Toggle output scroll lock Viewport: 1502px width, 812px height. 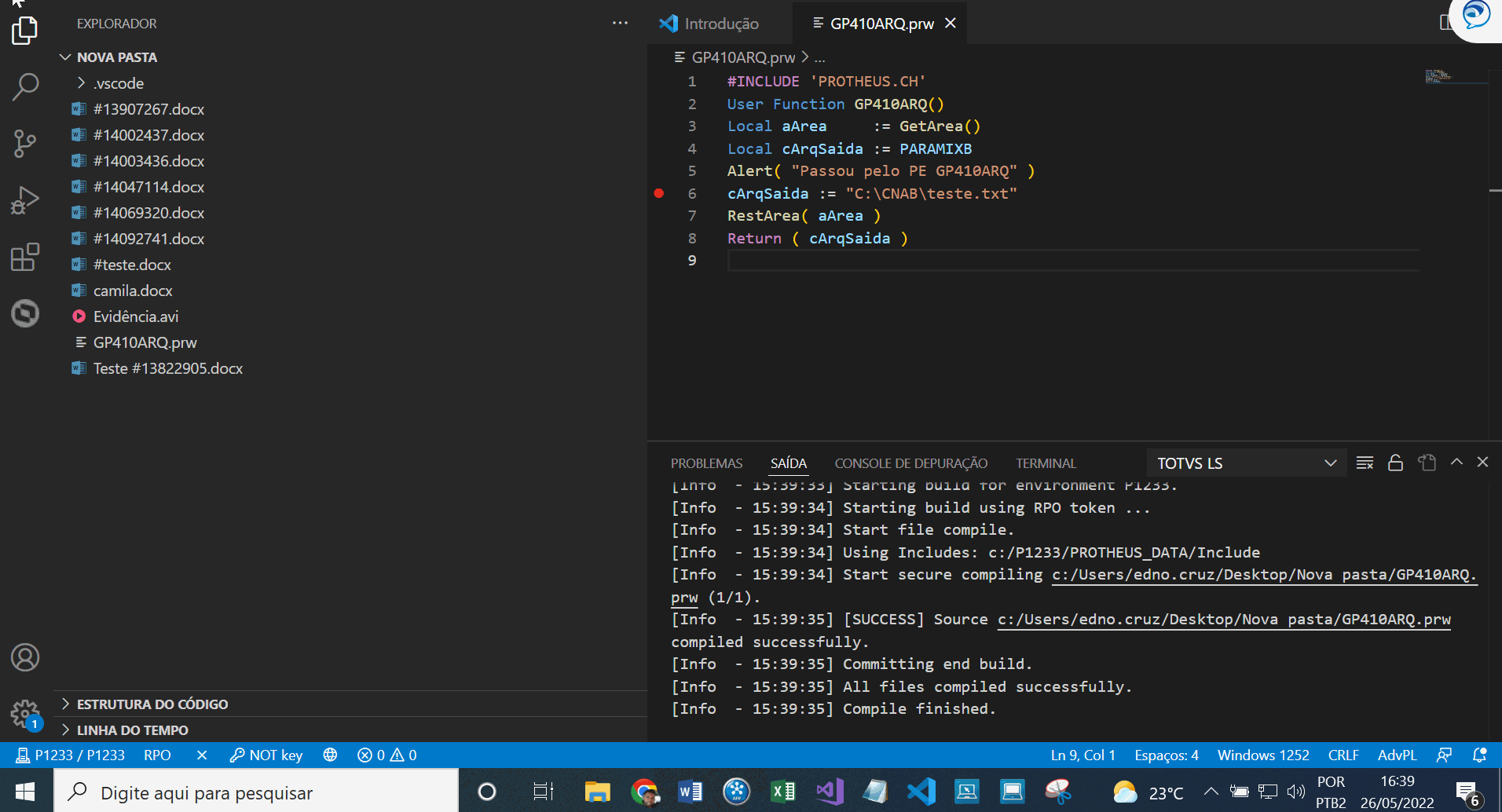tap(1395, 463)
